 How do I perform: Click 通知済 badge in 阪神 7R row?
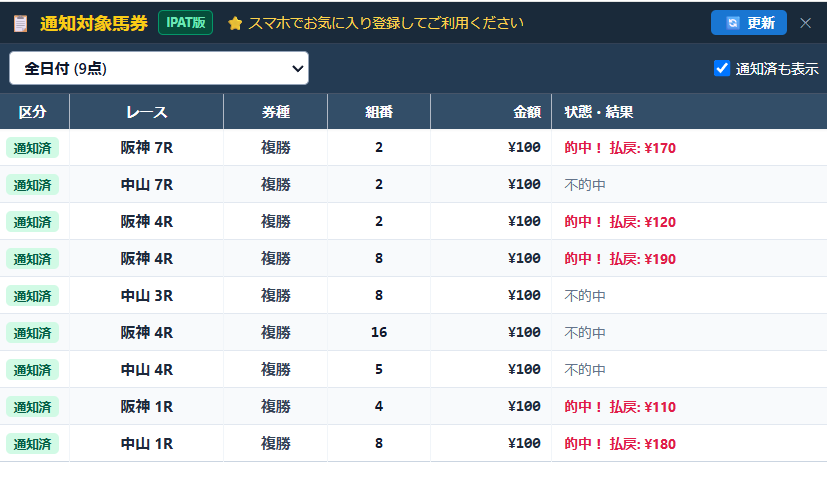tap(32, 148)
